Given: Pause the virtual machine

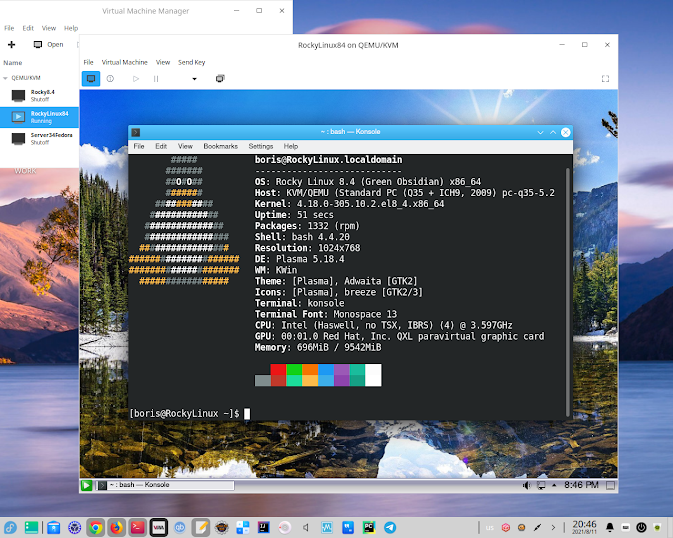Looking at the screenshot, I should pyautogui.click(x=156, y=79).
